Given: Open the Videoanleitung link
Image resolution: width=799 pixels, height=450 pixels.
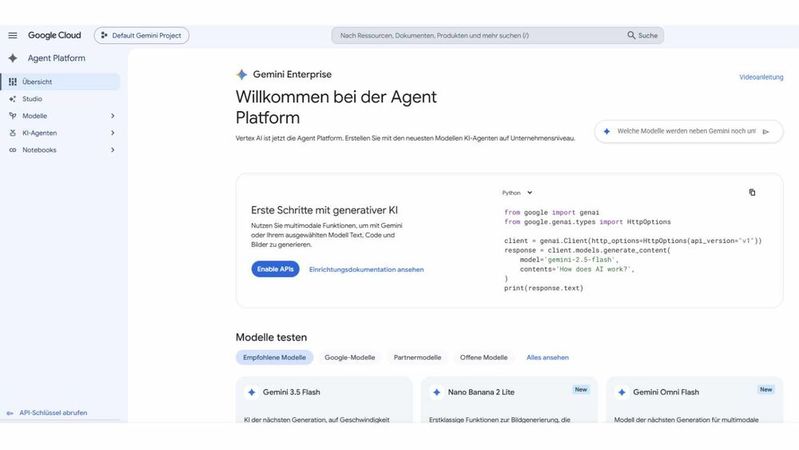Looking at the screenshot, I should coord(761,77).
